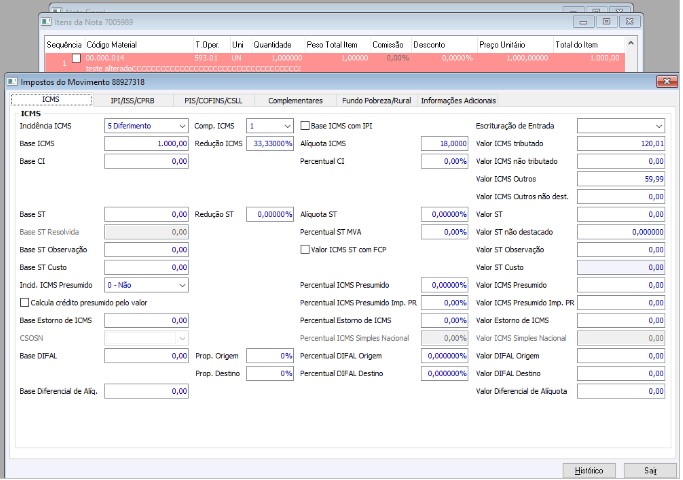
Task: Enable Valor ICMS ST com FCP checkbox
Action: point(305,250)
